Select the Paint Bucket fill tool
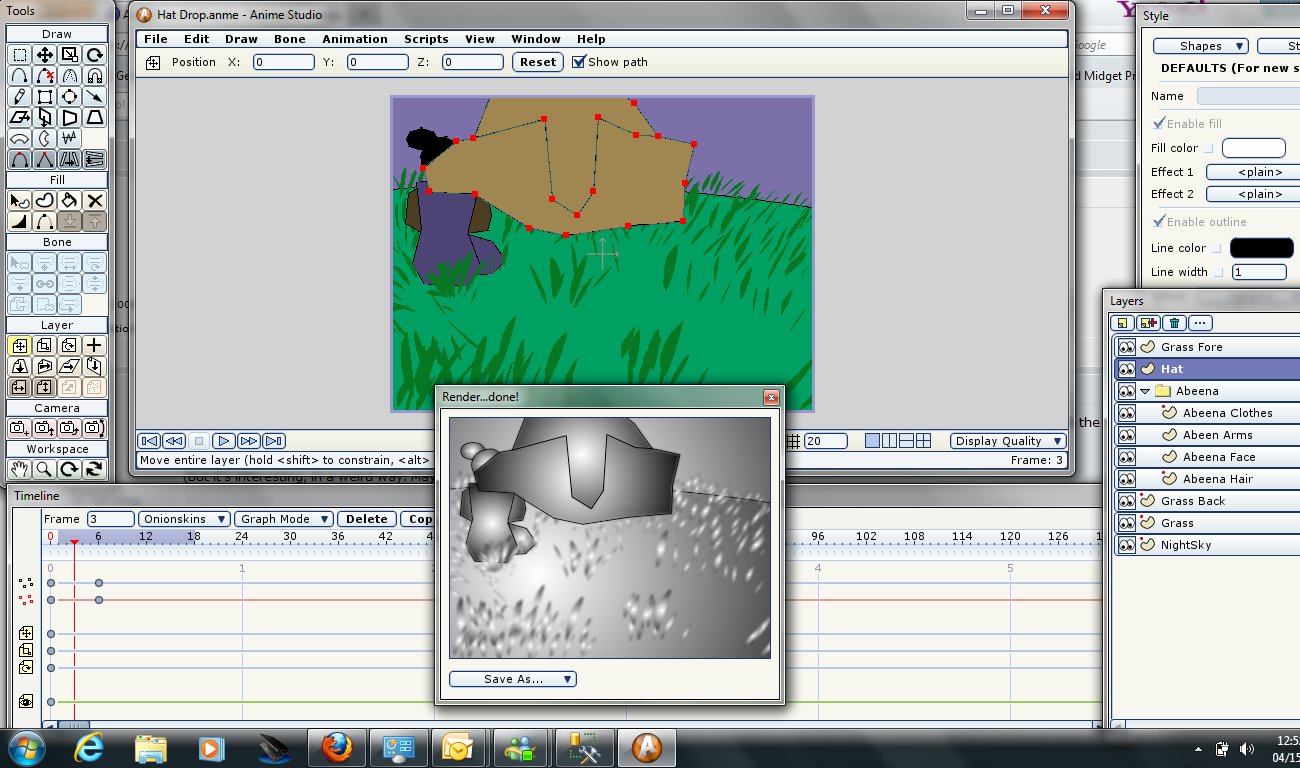Image resolution: width=1300 pixels, height=768 pixels. pos(69,201)
